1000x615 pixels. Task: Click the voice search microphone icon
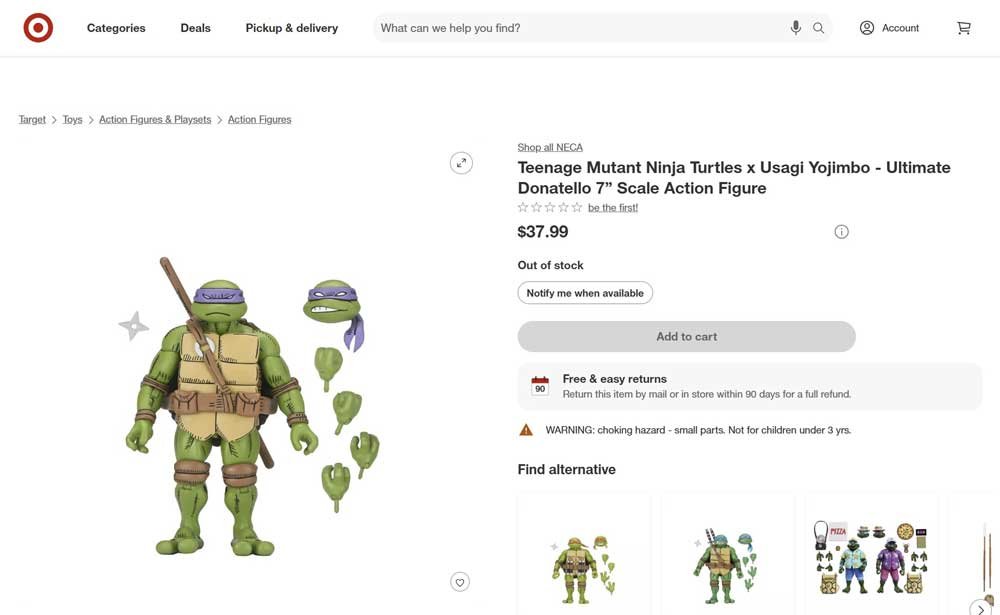(x=795, y=27)
